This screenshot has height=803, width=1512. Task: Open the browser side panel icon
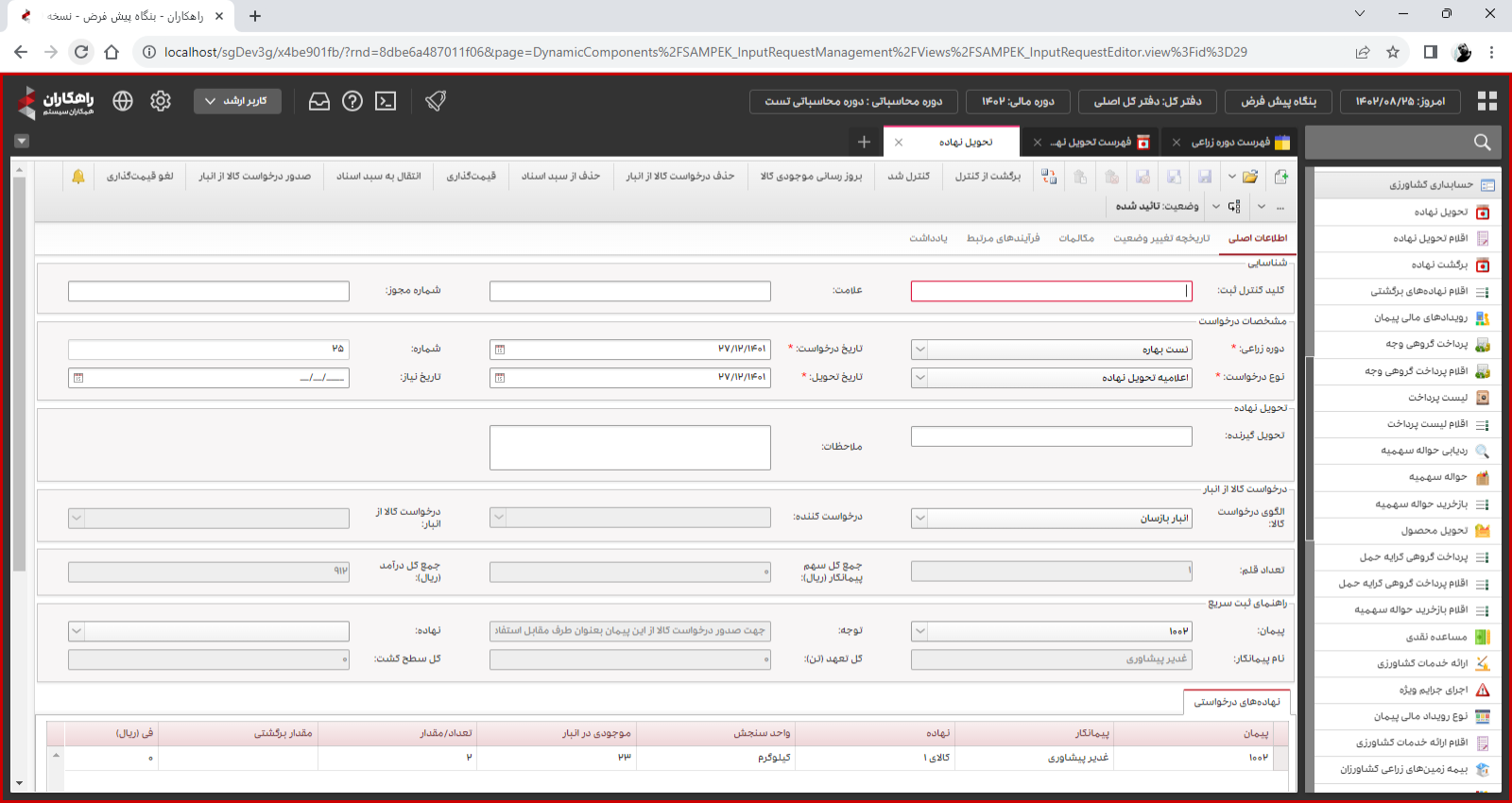click(1431, 52)
